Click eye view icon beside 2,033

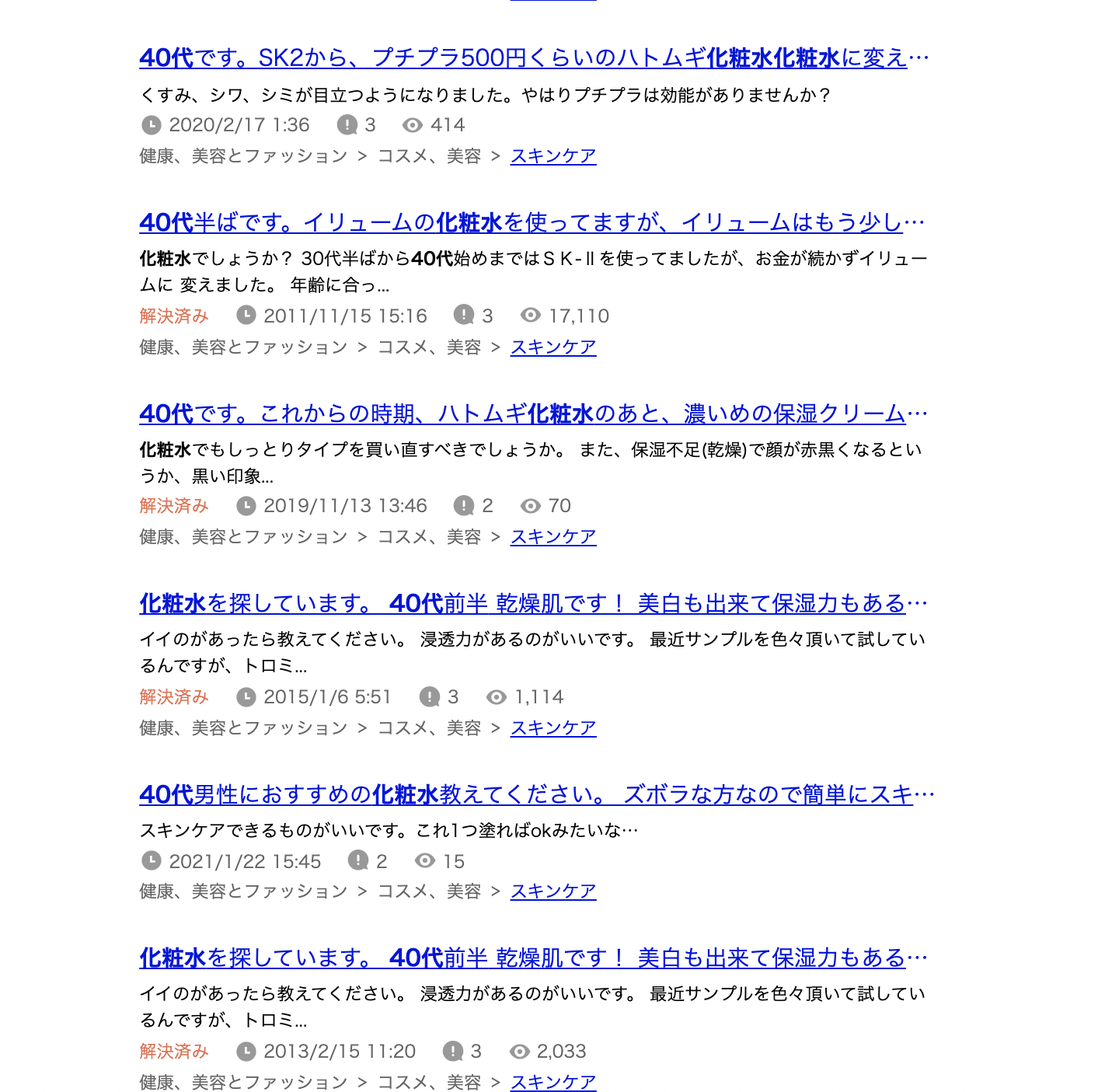point(520,1052)
